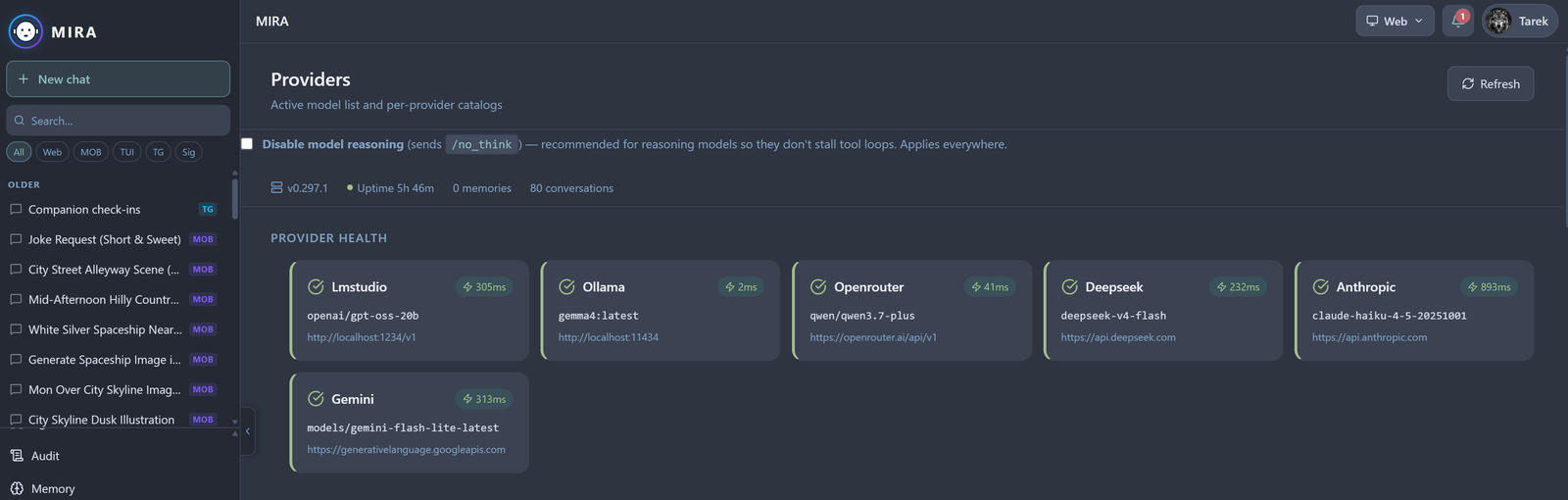Click the chat icon for Companion check-ins

(x=16, y=209)
